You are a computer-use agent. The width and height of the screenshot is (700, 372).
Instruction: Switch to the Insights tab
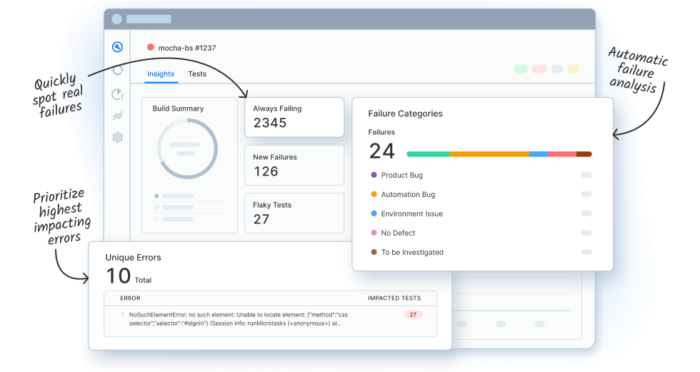[x=161, y=74]
